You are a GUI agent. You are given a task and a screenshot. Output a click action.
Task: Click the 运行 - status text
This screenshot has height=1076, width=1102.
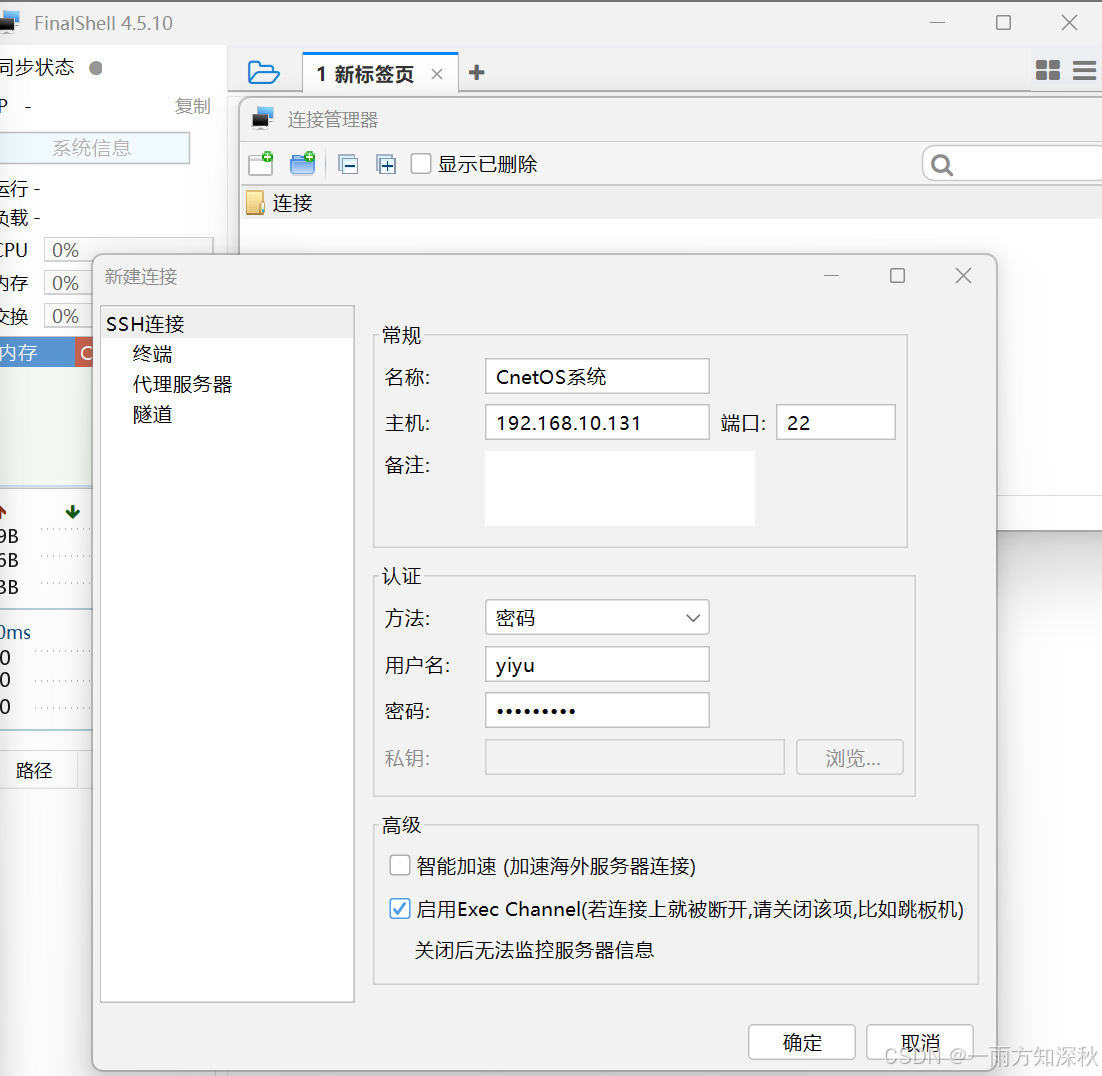click(20, 188)
